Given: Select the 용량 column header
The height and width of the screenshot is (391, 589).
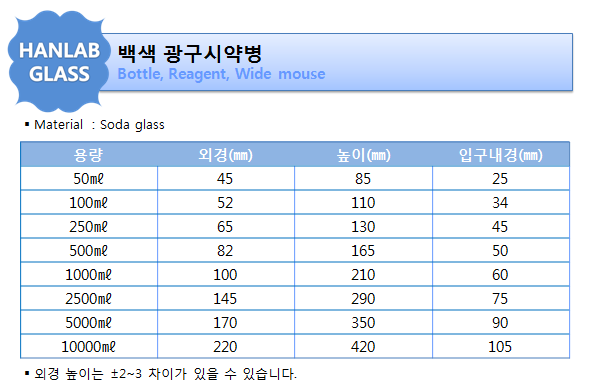Looking at the screenshot, I should point(89,155).
